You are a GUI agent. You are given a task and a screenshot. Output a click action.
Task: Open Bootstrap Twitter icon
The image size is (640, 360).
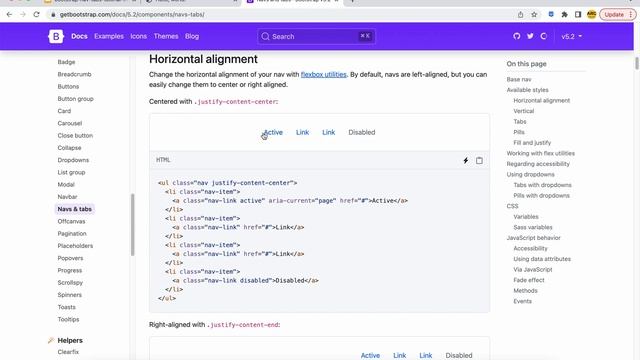(x=530, y=36)
